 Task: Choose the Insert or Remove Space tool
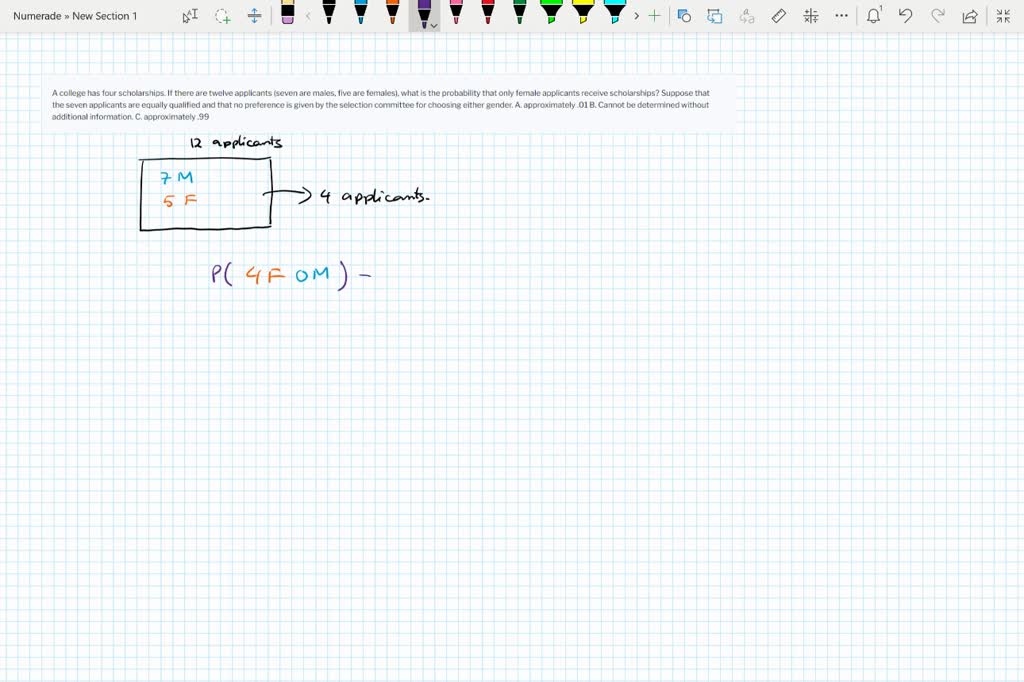[254, 16]
